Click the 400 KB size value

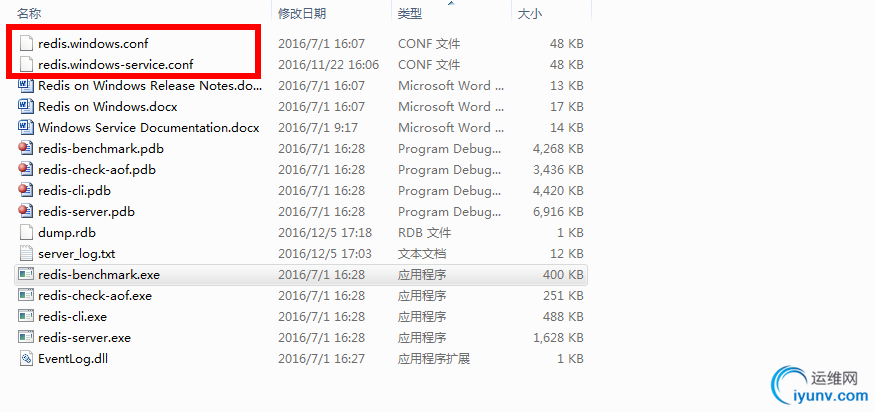(x=563, y=275)
